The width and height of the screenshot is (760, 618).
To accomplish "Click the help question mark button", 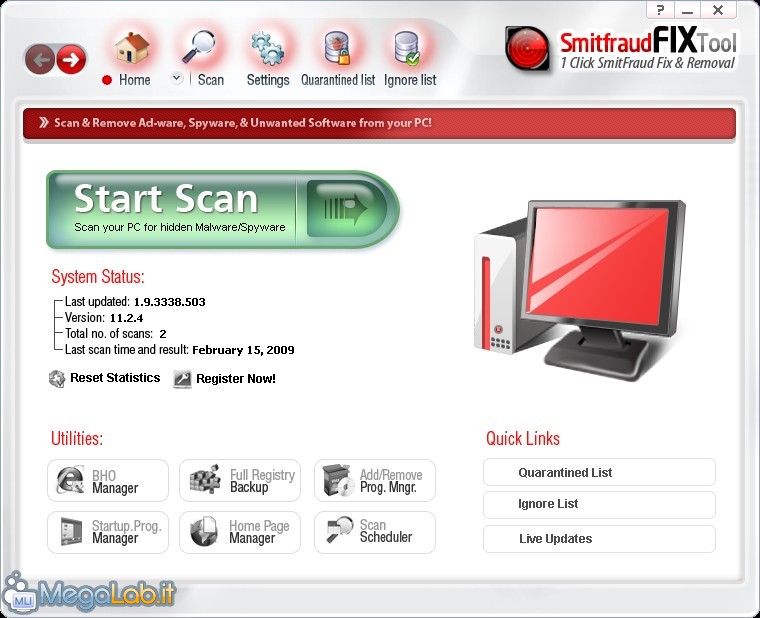I will point(660,10).
